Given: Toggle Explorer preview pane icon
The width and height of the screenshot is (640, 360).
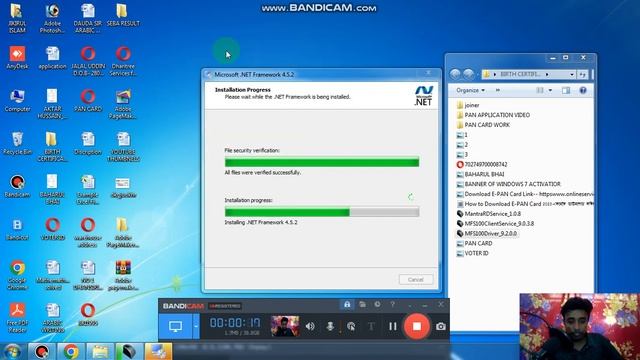Looking at the screenshot, I should pyautogui.click(x=566, y=90).
